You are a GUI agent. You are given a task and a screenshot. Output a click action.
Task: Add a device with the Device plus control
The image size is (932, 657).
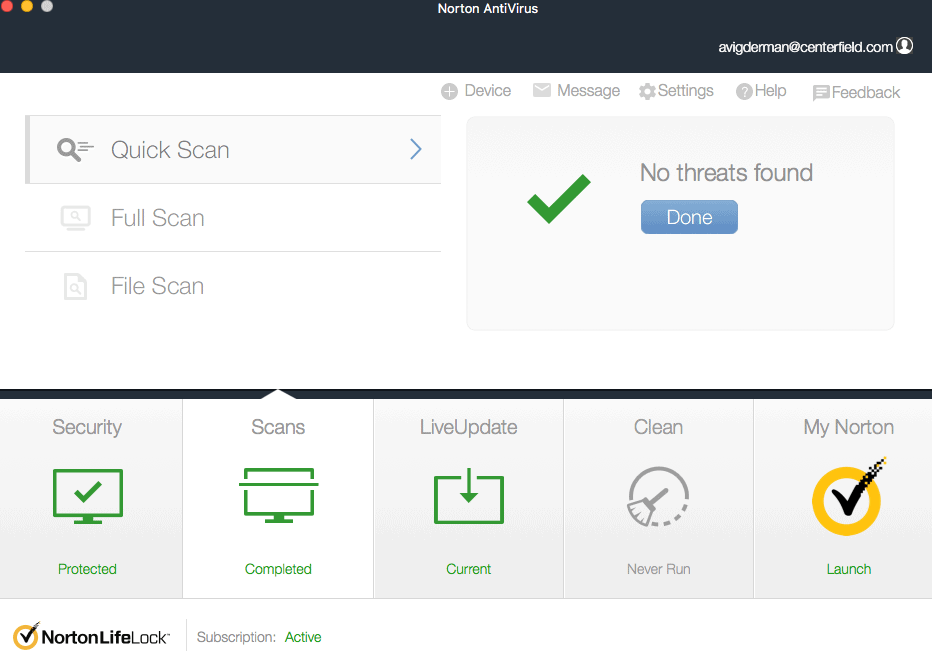click(450, 91)
